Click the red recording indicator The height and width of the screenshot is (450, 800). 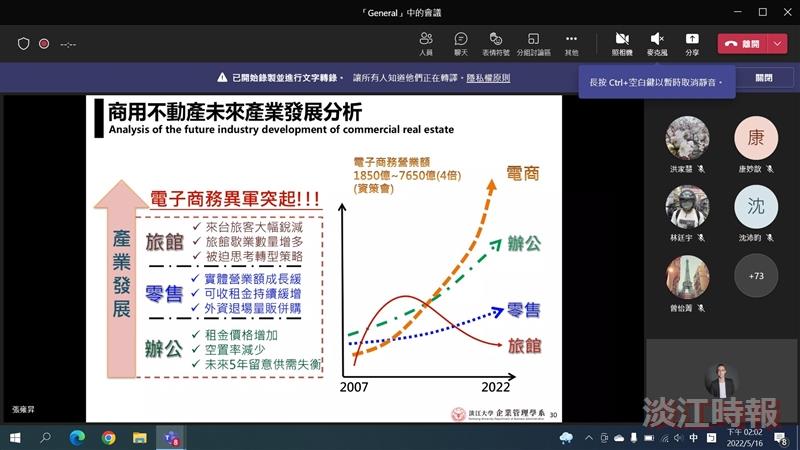click(x=44, y=44)
